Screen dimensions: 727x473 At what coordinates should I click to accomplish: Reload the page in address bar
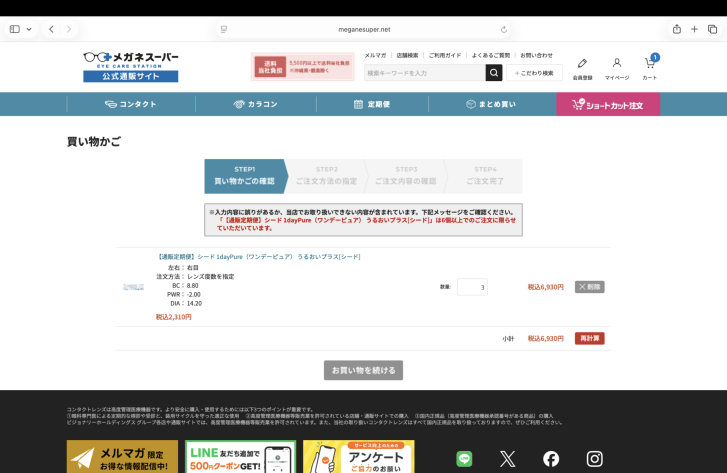(x=504, y=29)
